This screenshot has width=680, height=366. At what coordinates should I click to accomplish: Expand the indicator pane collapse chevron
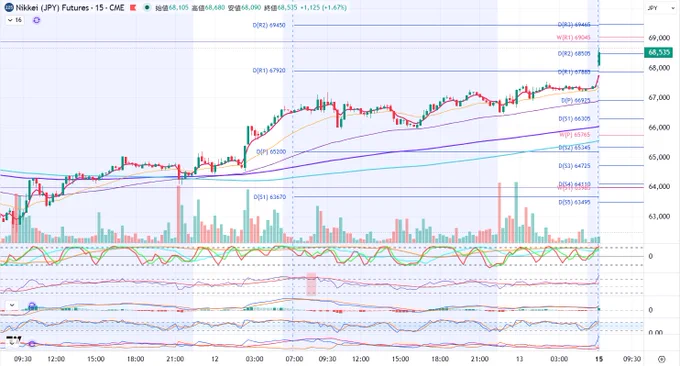[x=12, y=305]
